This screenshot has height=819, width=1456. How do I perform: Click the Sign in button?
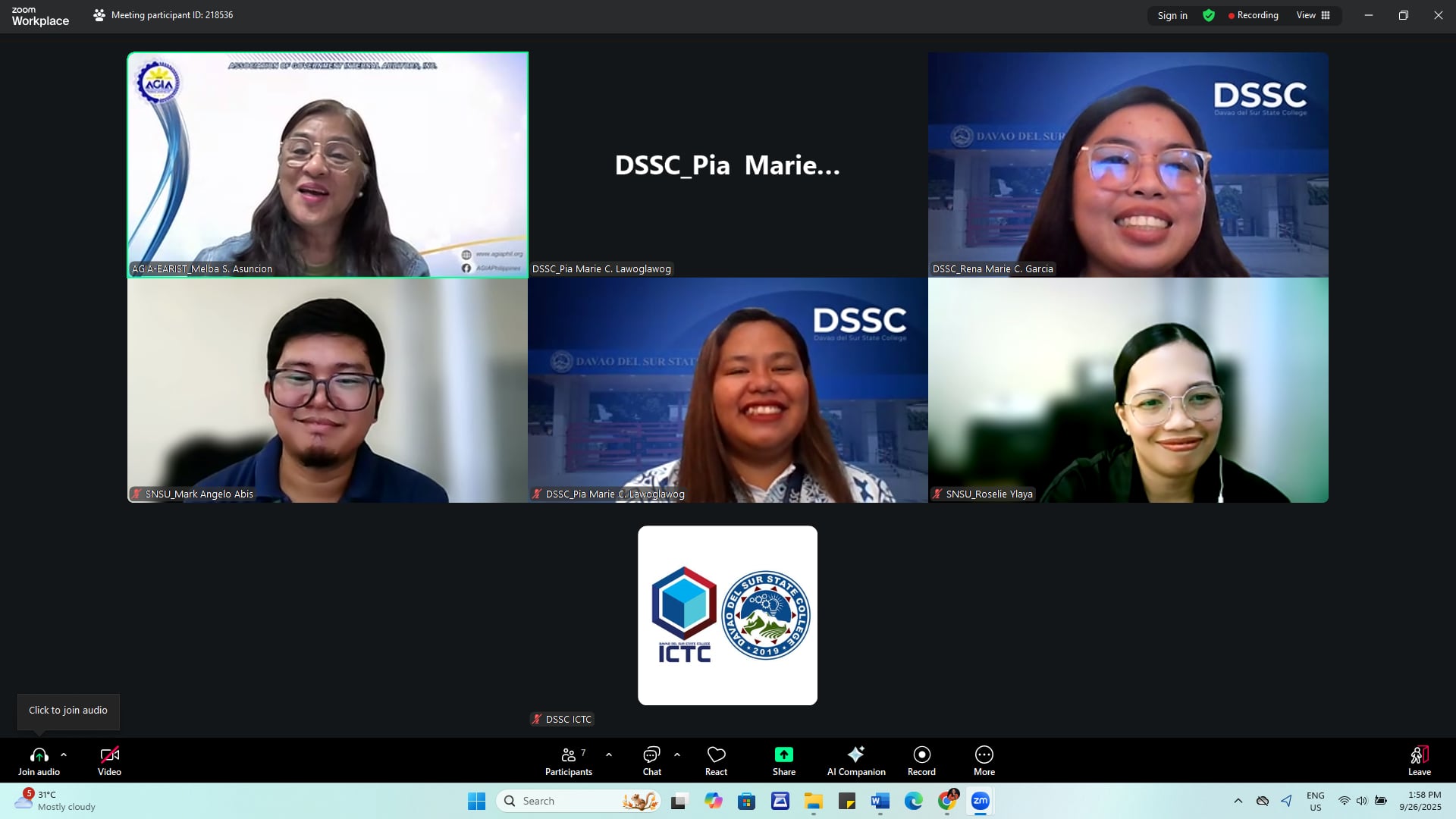(x=1172, y=15)
